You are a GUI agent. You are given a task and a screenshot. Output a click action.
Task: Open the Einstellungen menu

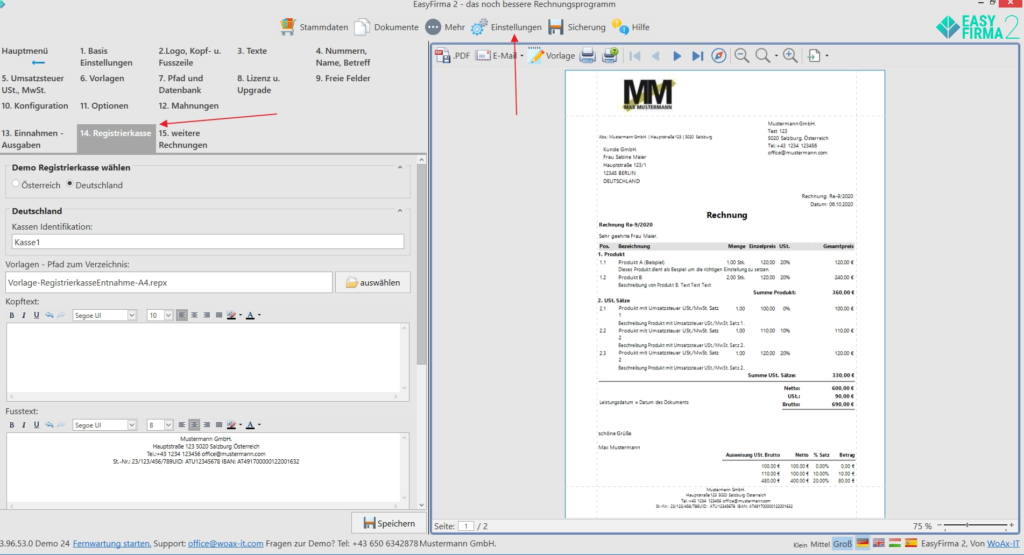pyautogui.click(x=506, y=27)
